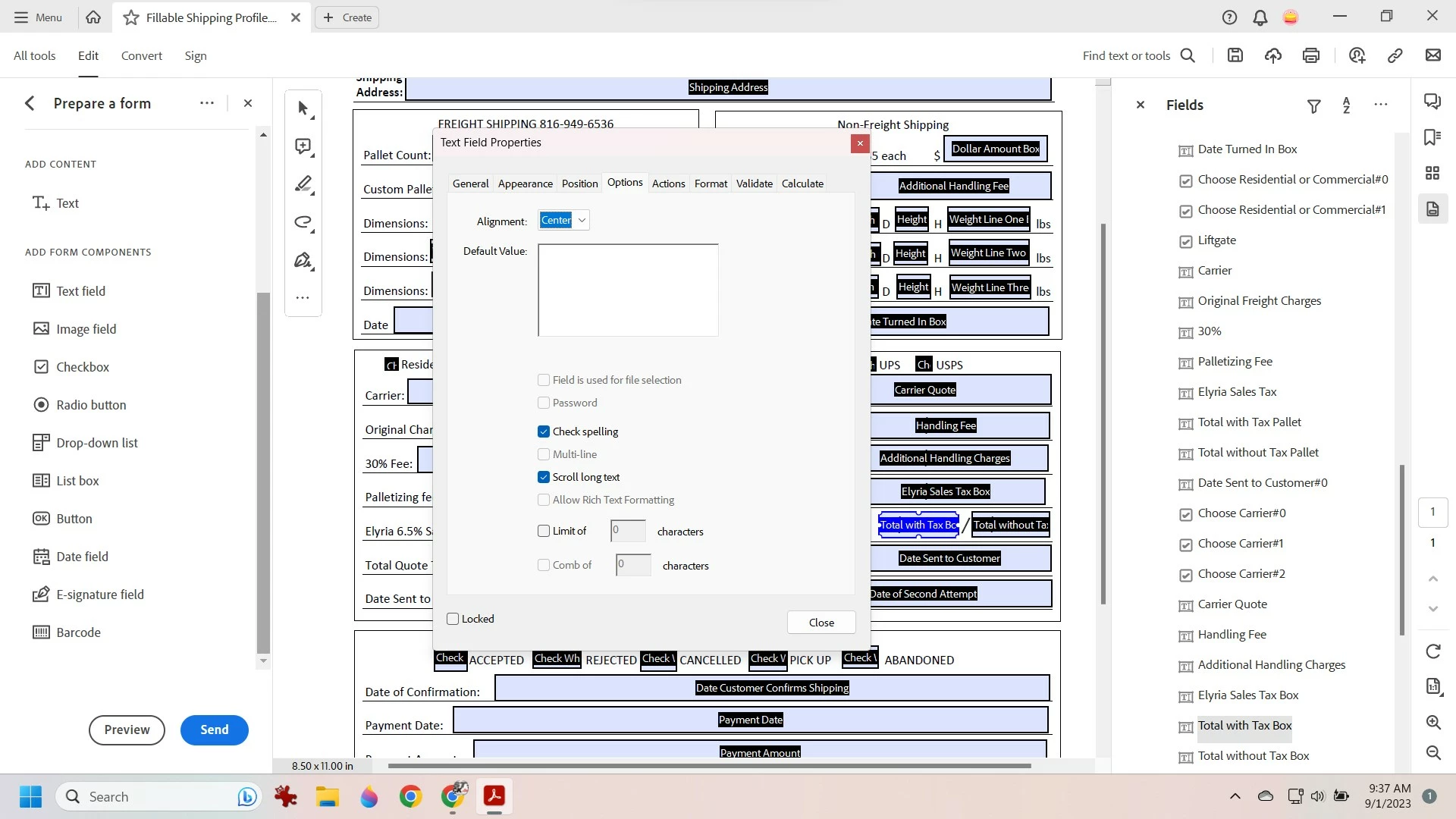The width and height of the screenshot is (1456, 819).
Task: Sort fields alphabetically with A-Z icon
Action: (x=1347, y=105)
